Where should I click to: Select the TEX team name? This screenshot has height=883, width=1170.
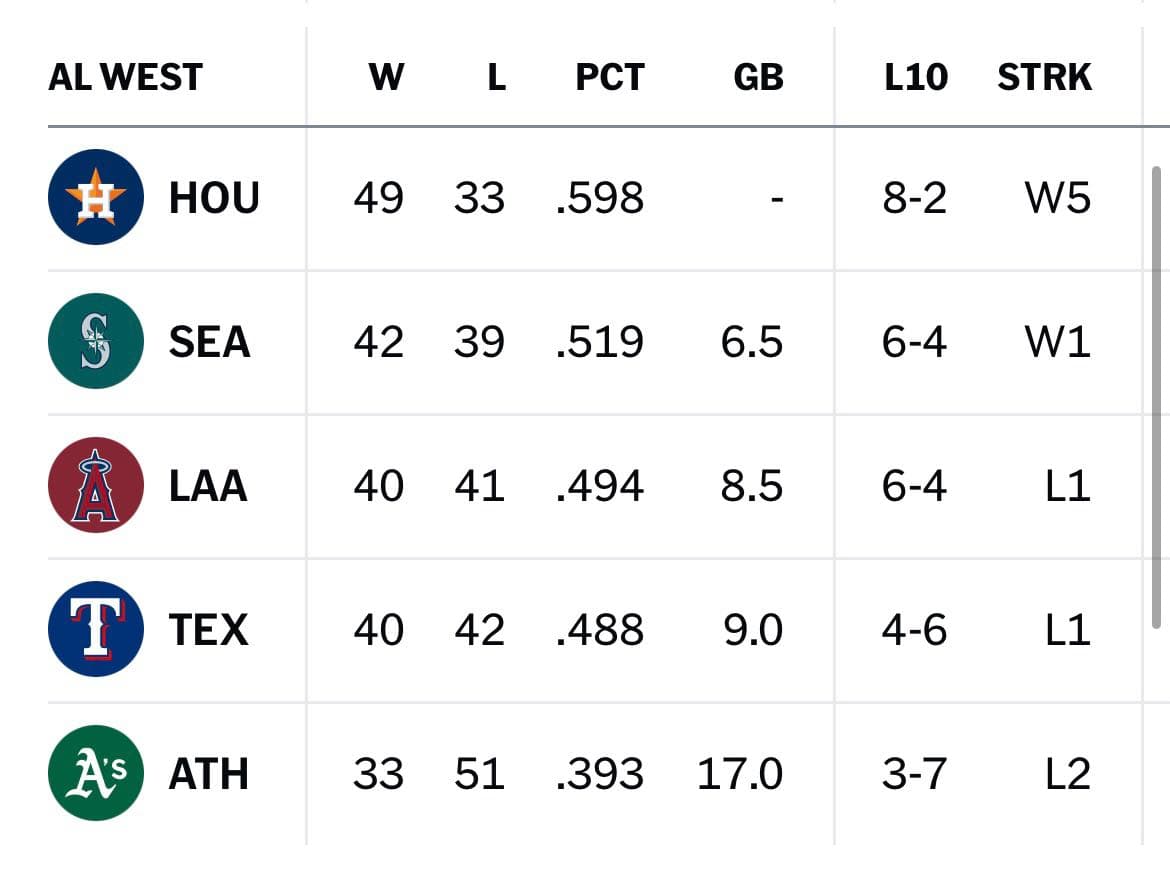(208, 630)
